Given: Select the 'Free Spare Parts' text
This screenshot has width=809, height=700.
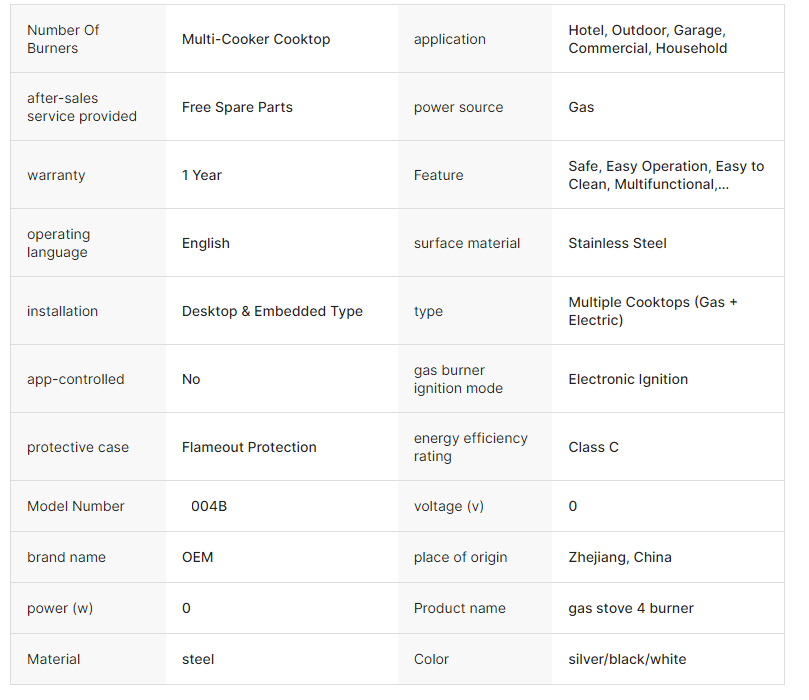Looking at the screenshot, I should (237, 107).
